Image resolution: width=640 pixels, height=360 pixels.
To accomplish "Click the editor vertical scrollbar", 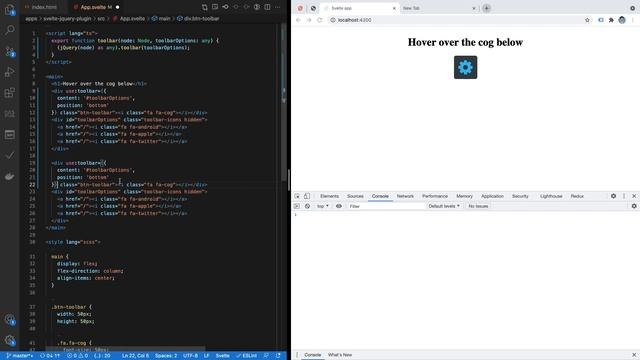I will click(284, 102).
